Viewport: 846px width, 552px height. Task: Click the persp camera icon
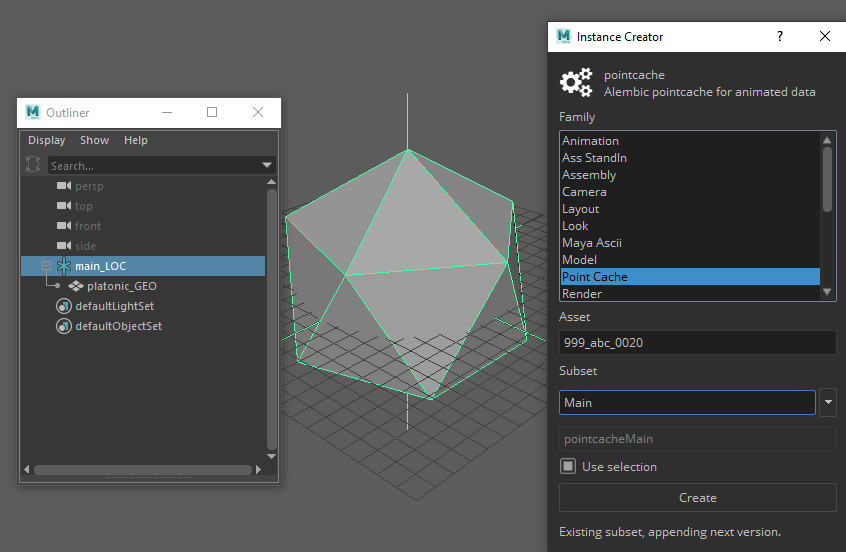tap(64, 186)
